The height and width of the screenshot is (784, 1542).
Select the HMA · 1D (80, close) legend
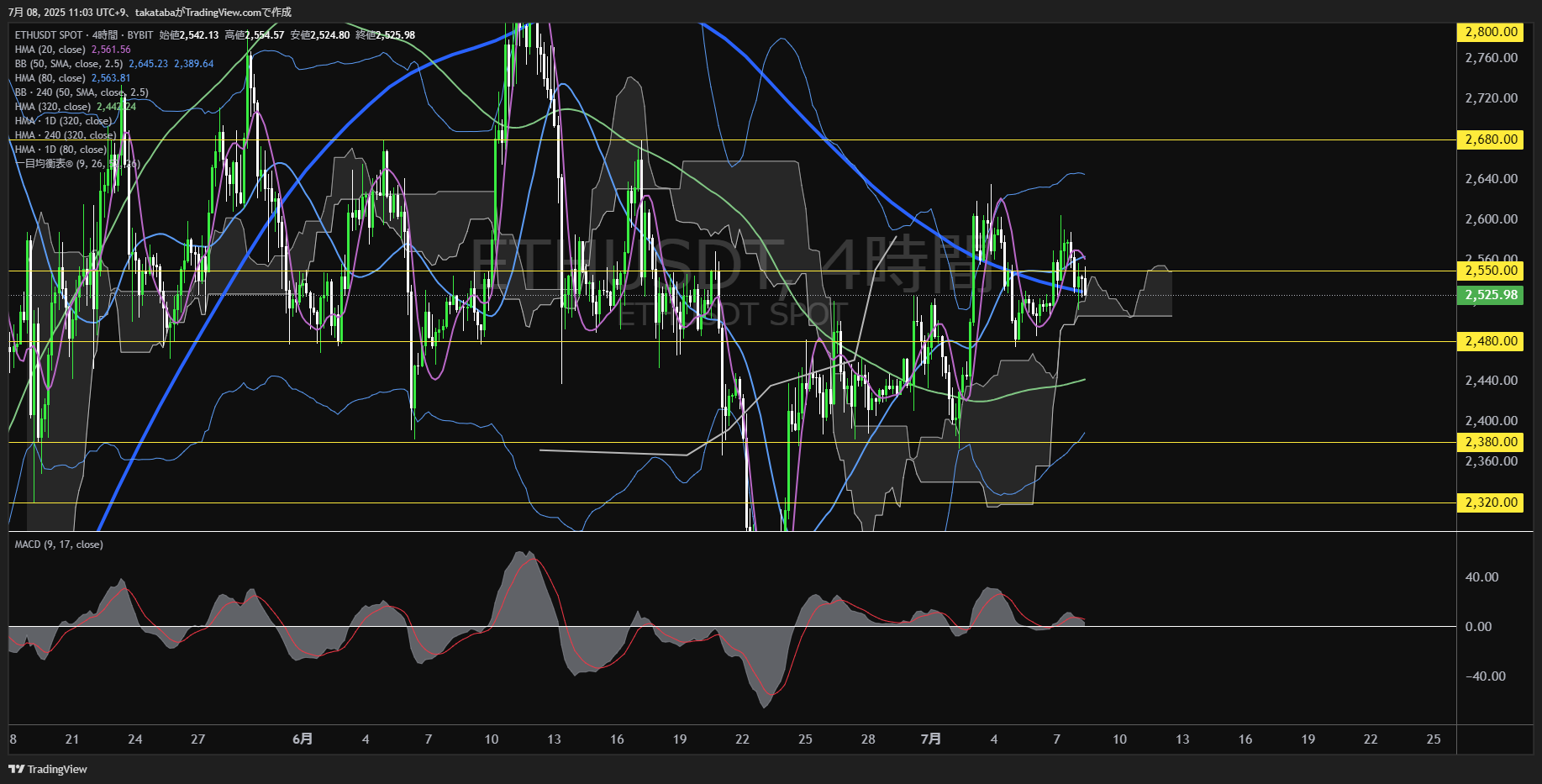61,150
